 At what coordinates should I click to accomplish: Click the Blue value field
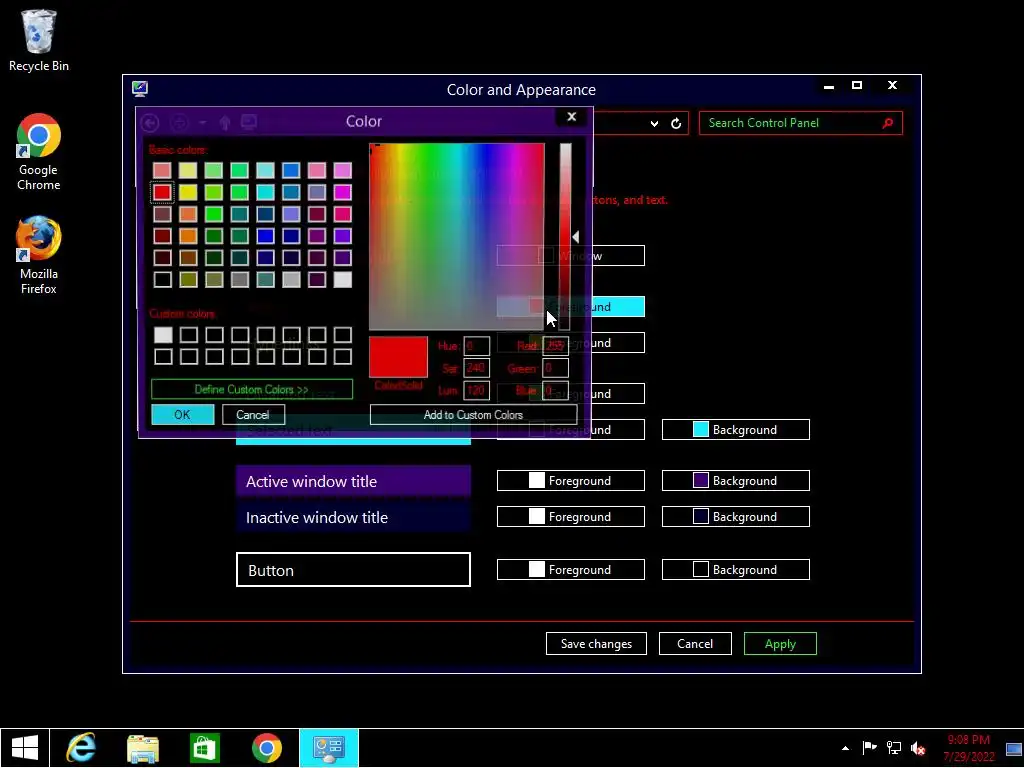(555, 391)
